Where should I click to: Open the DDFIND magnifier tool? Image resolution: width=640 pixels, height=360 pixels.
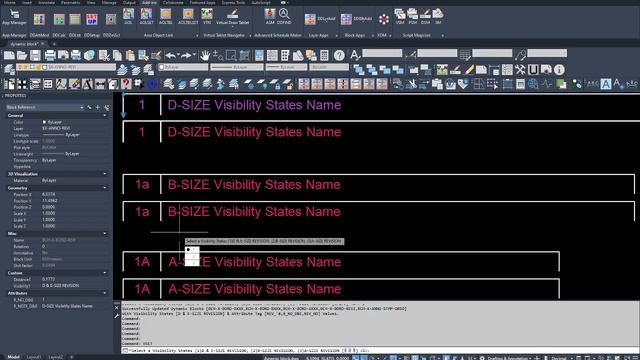(284, 16)
